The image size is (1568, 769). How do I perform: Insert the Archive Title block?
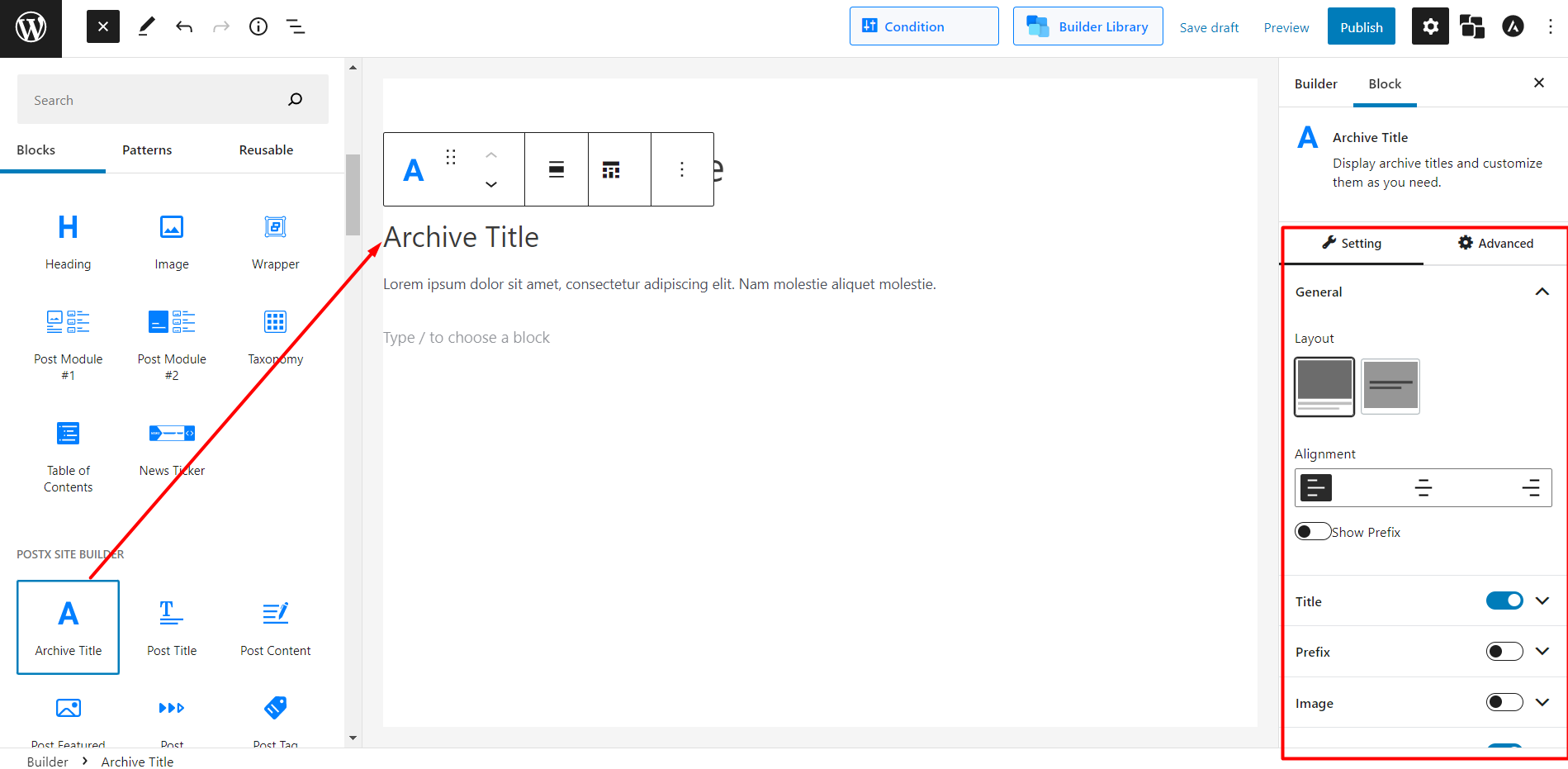(x=69, y=628)
